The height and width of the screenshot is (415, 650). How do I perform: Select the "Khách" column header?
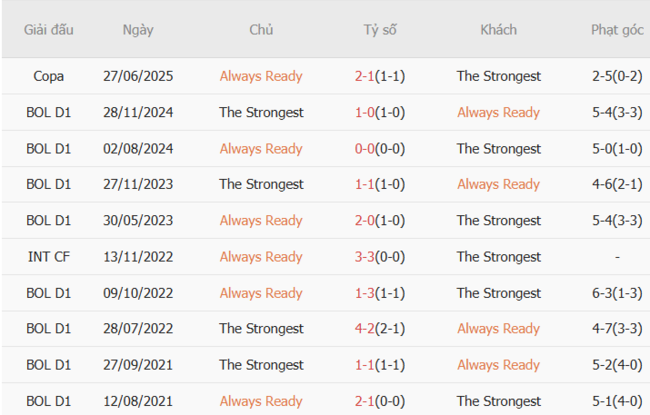[498, 30]
